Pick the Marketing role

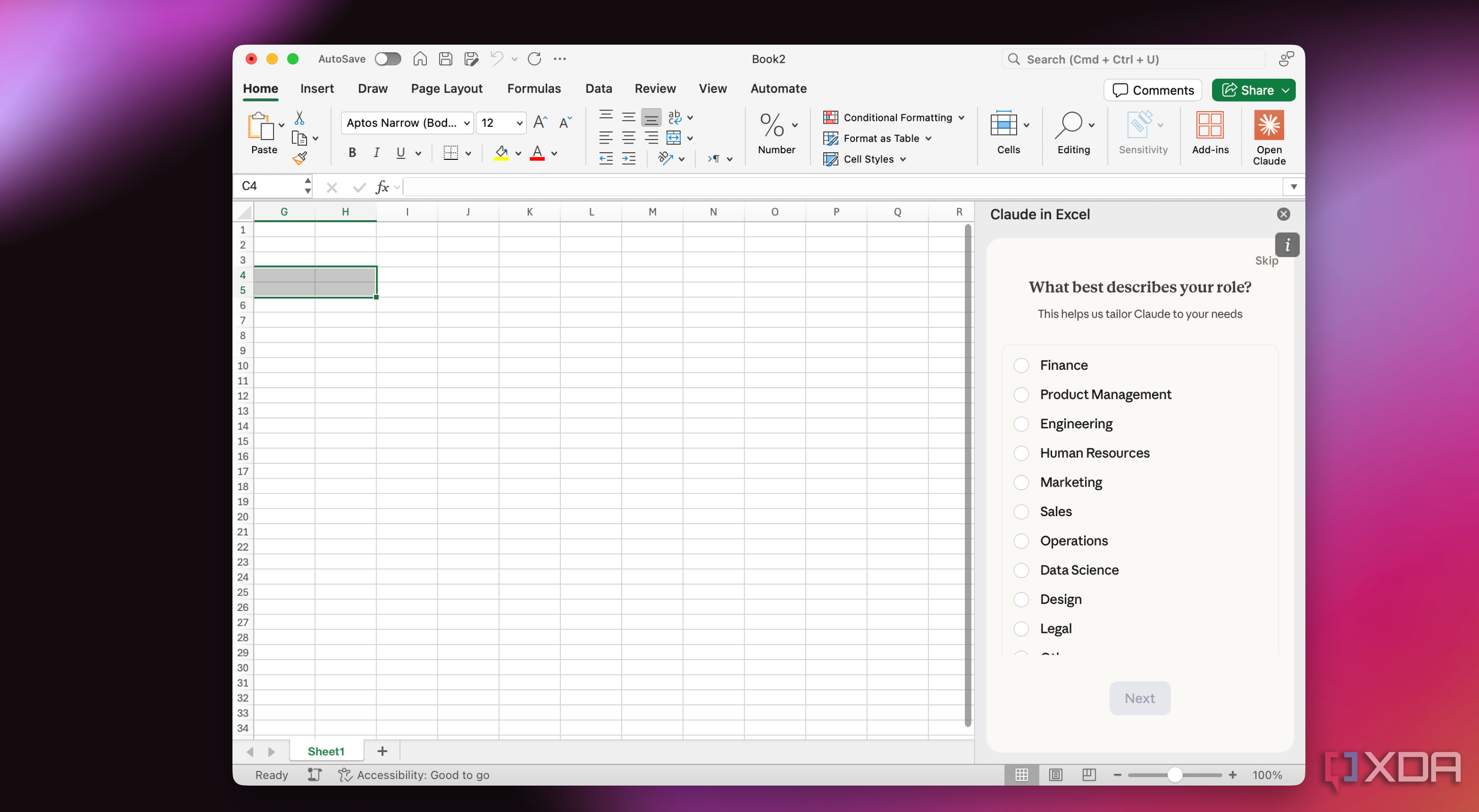(x=1021, y=482)
